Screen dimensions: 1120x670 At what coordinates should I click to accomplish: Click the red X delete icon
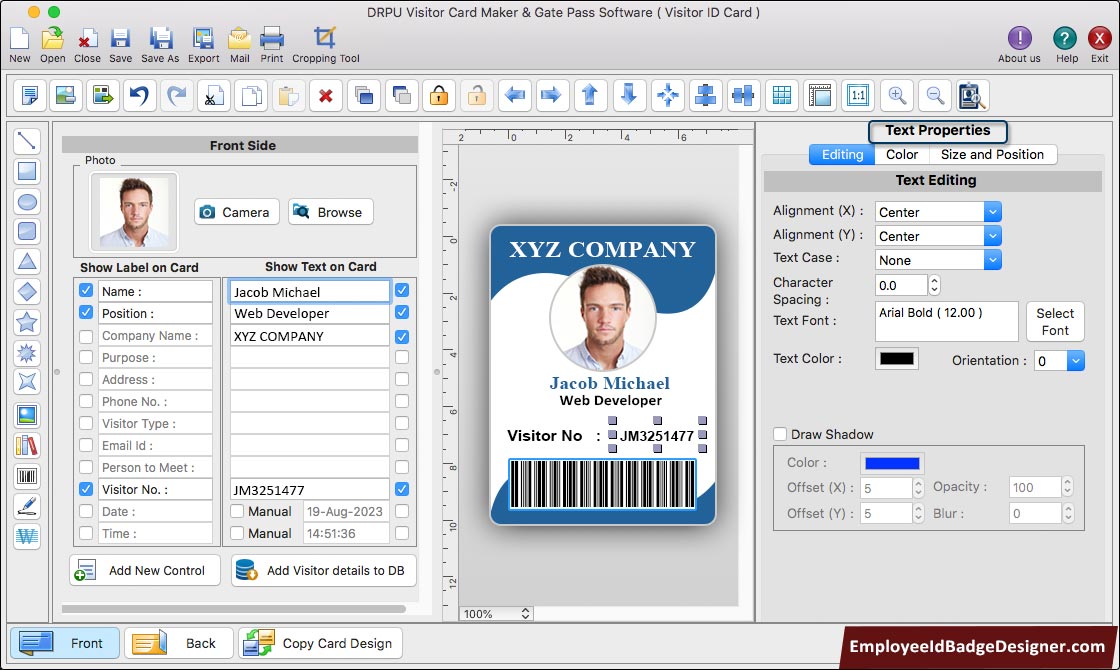pyautogui.click(x=326, y=95)
